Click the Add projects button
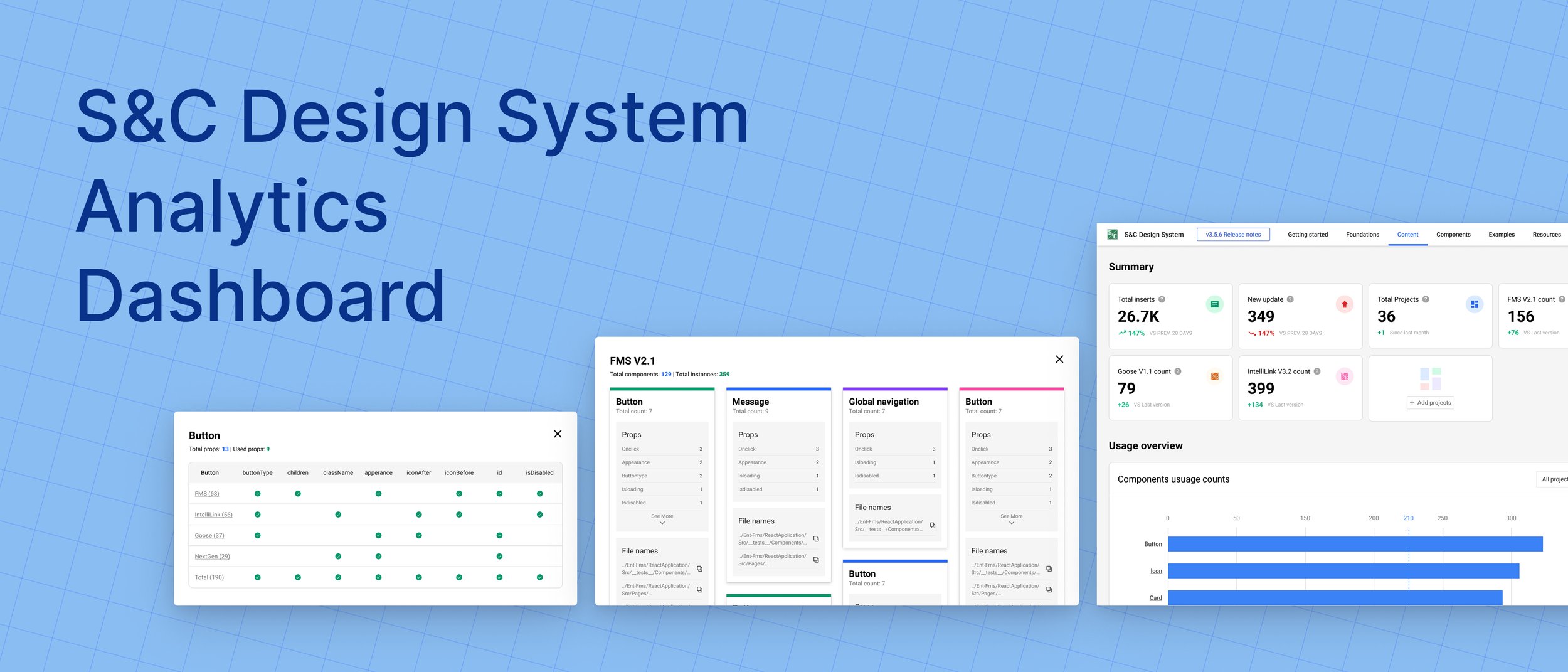The width and height of the screenshot is (1568, 672). (1430, 402)
